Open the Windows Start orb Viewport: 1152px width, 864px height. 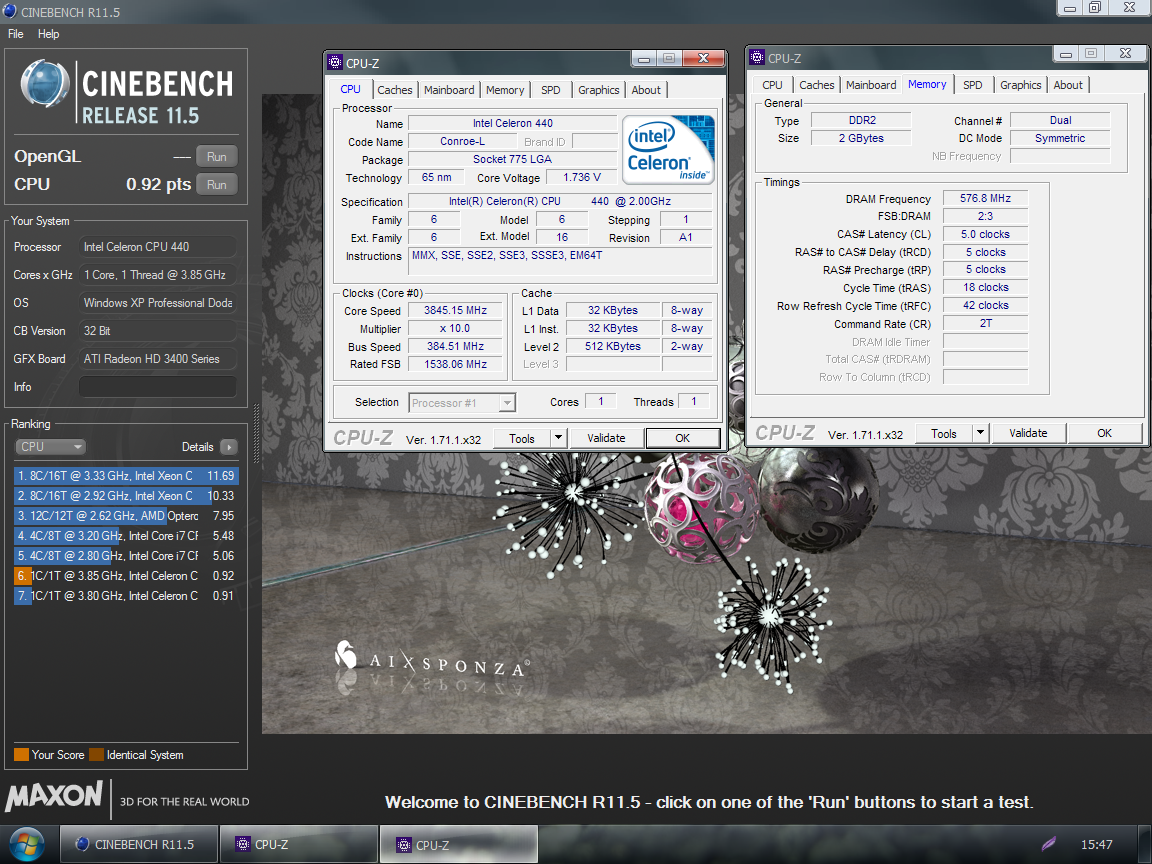[x=26, y=845]
